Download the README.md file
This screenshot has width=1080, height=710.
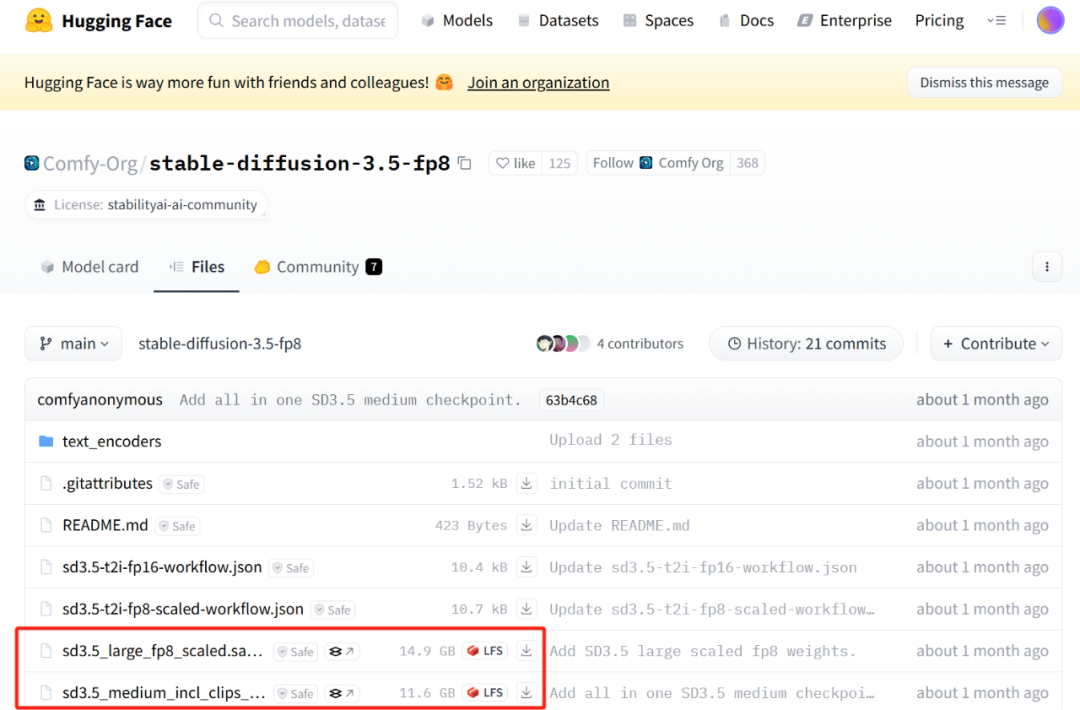tap(526, 525)
